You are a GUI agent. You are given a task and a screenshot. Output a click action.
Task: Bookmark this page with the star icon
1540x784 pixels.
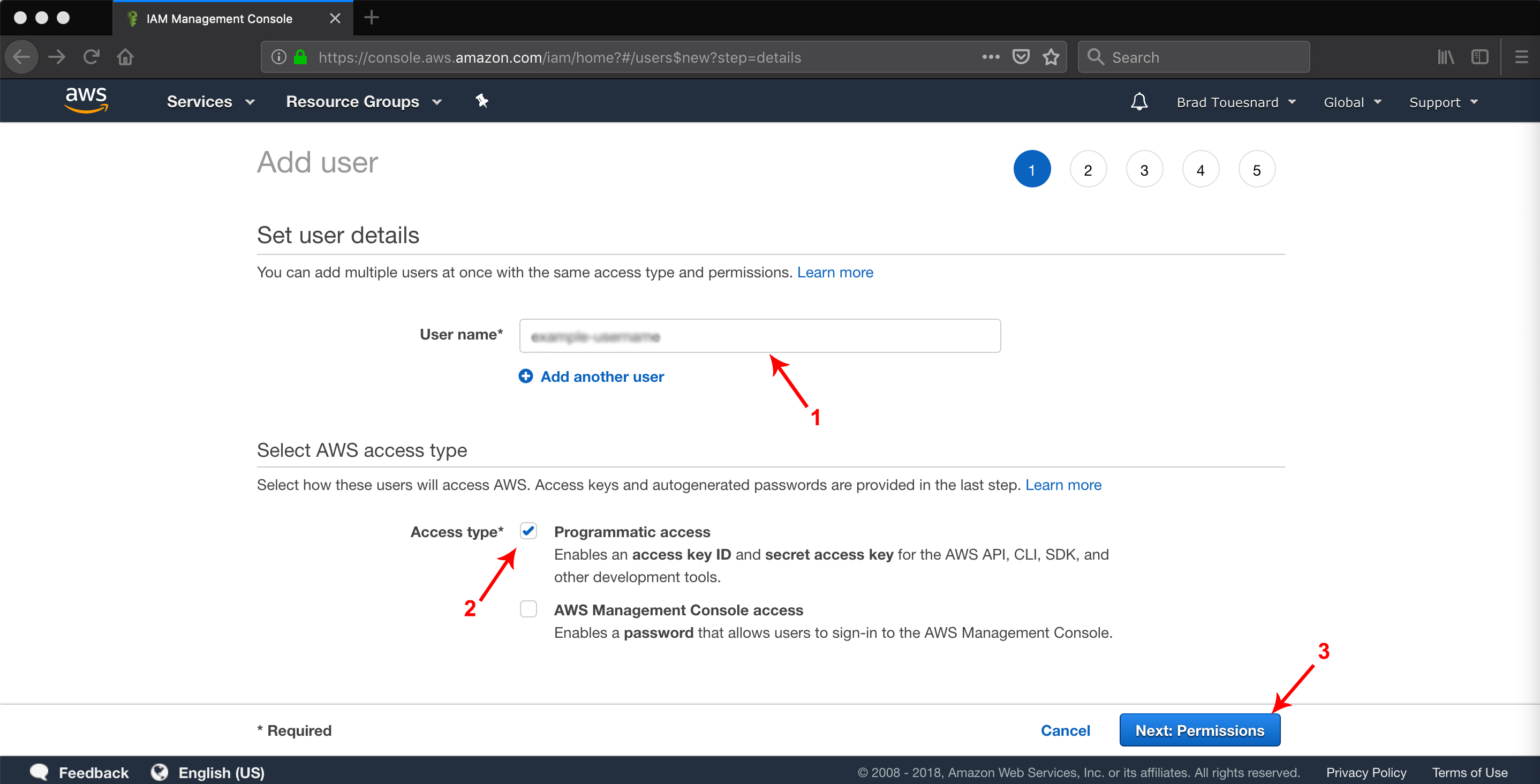coord(1051,57)
